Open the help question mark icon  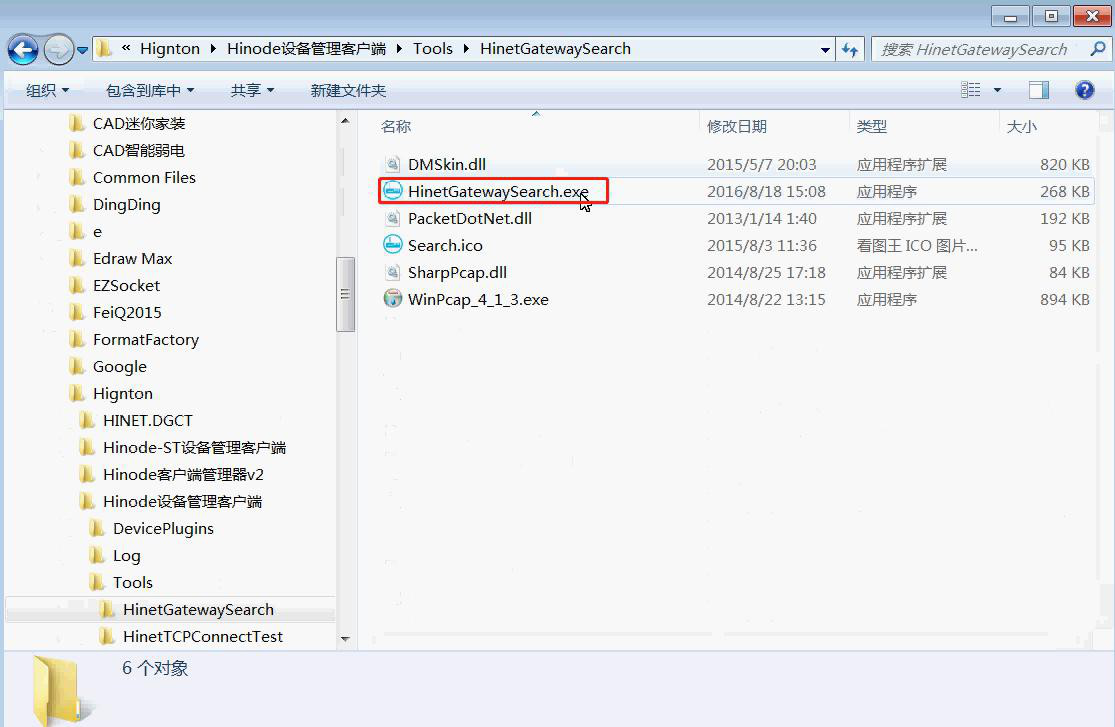pyautogui.click(x=1084, y=90)
